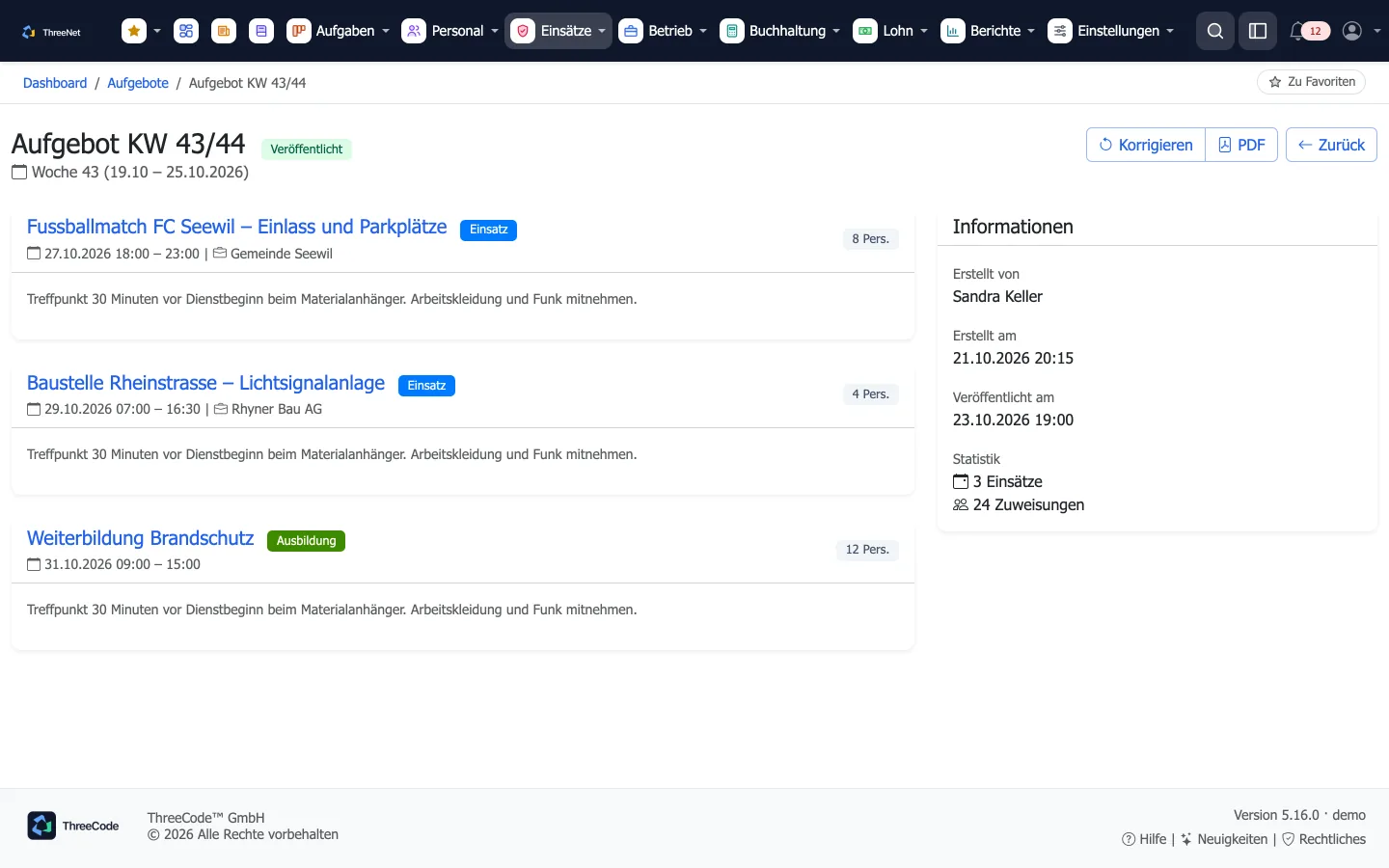This screenshot has width=1389, height=868.
Task: Open the Personal menu
Action: pyautogui.click(x=450, y=31)
